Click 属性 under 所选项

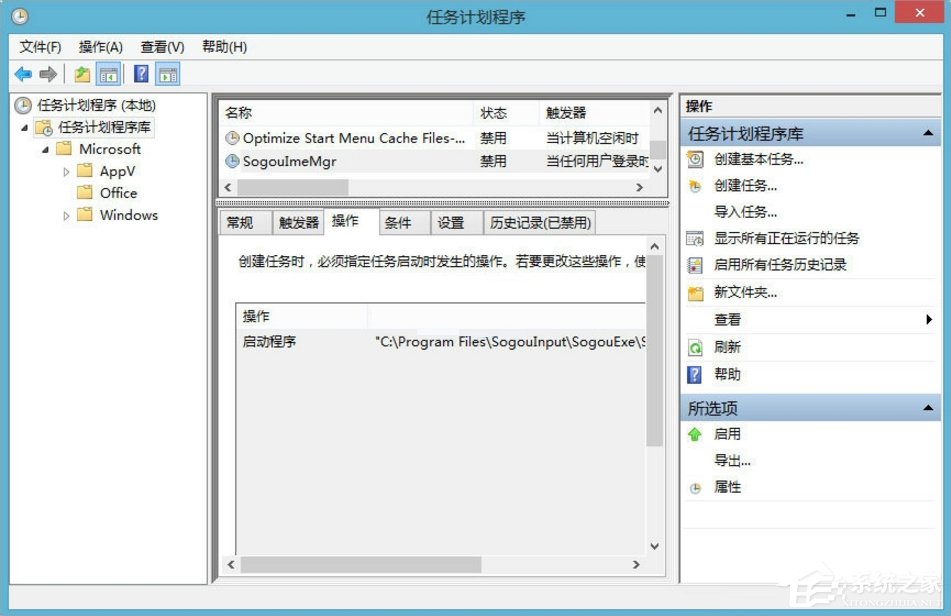pos(727,487)
